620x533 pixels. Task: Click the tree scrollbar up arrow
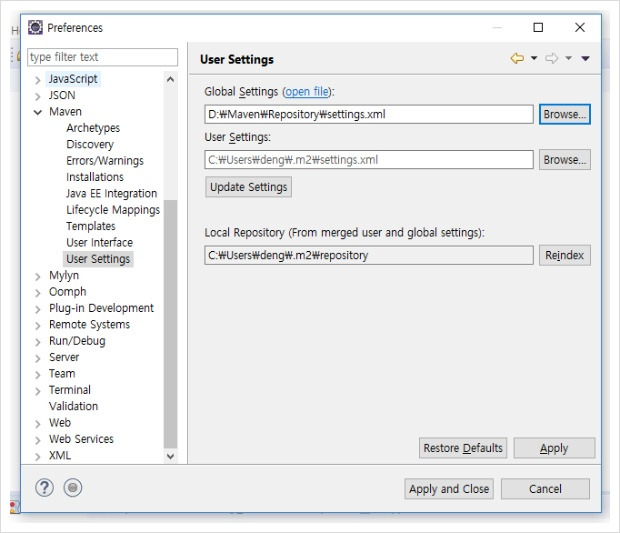(170, 79)
